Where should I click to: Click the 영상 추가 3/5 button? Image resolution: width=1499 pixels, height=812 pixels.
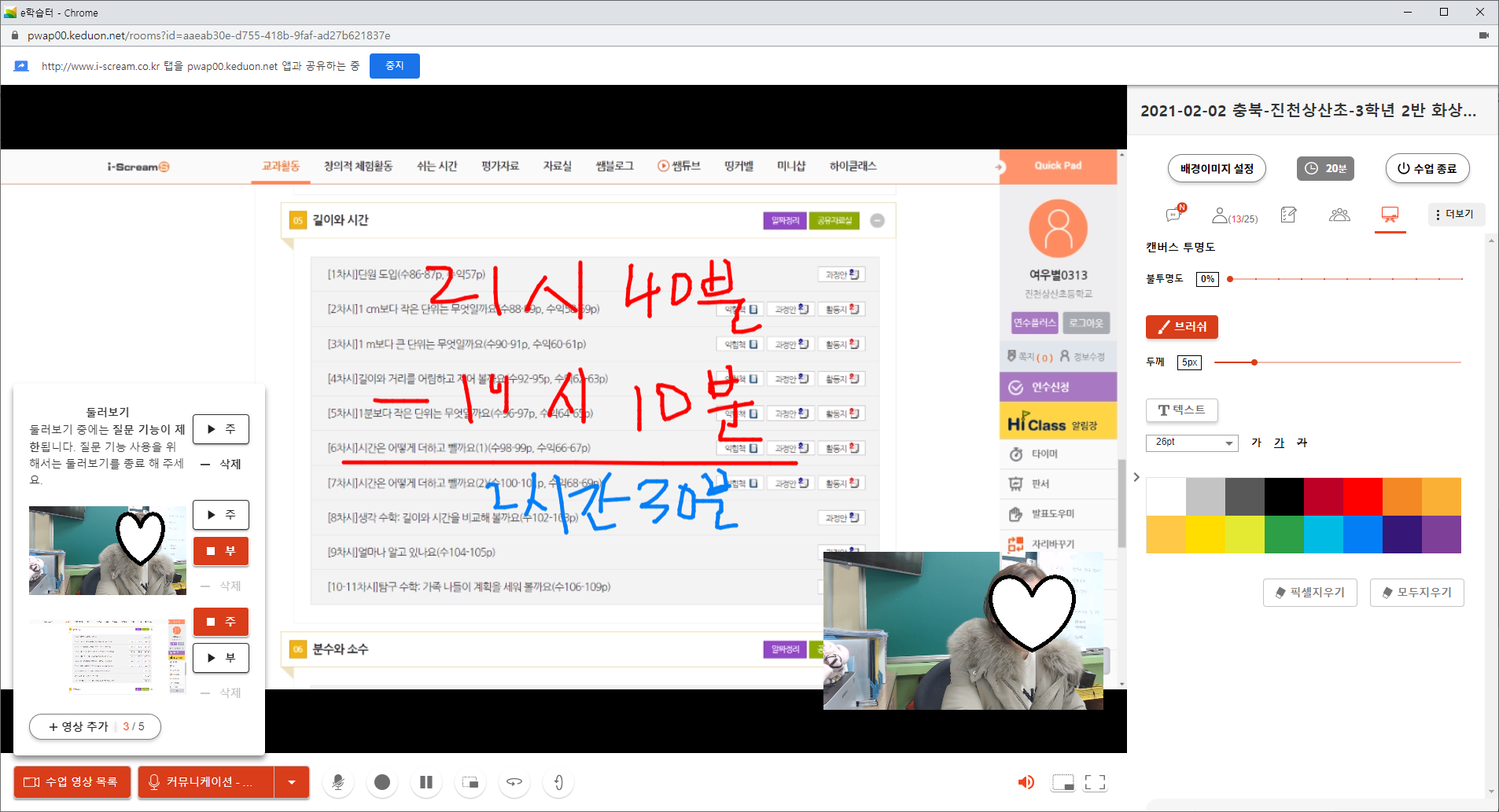point(95,726)
